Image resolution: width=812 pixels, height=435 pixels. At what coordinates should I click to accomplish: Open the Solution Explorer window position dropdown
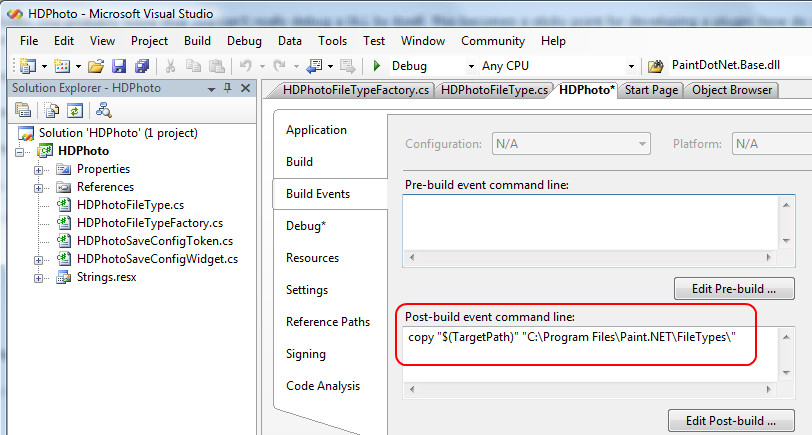[x=211, y=89]
